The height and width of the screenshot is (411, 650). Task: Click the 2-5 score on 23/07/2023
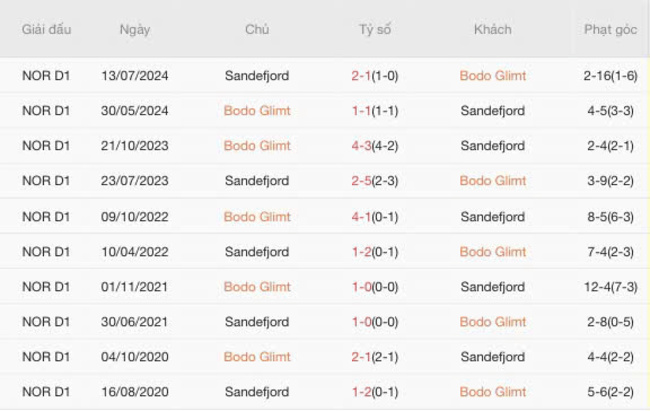click(361, 181)
